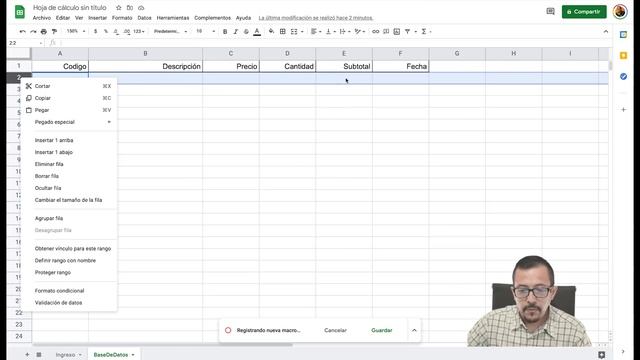Open the font family dropdown
640x360 pixels.
(x=170, y=31)
